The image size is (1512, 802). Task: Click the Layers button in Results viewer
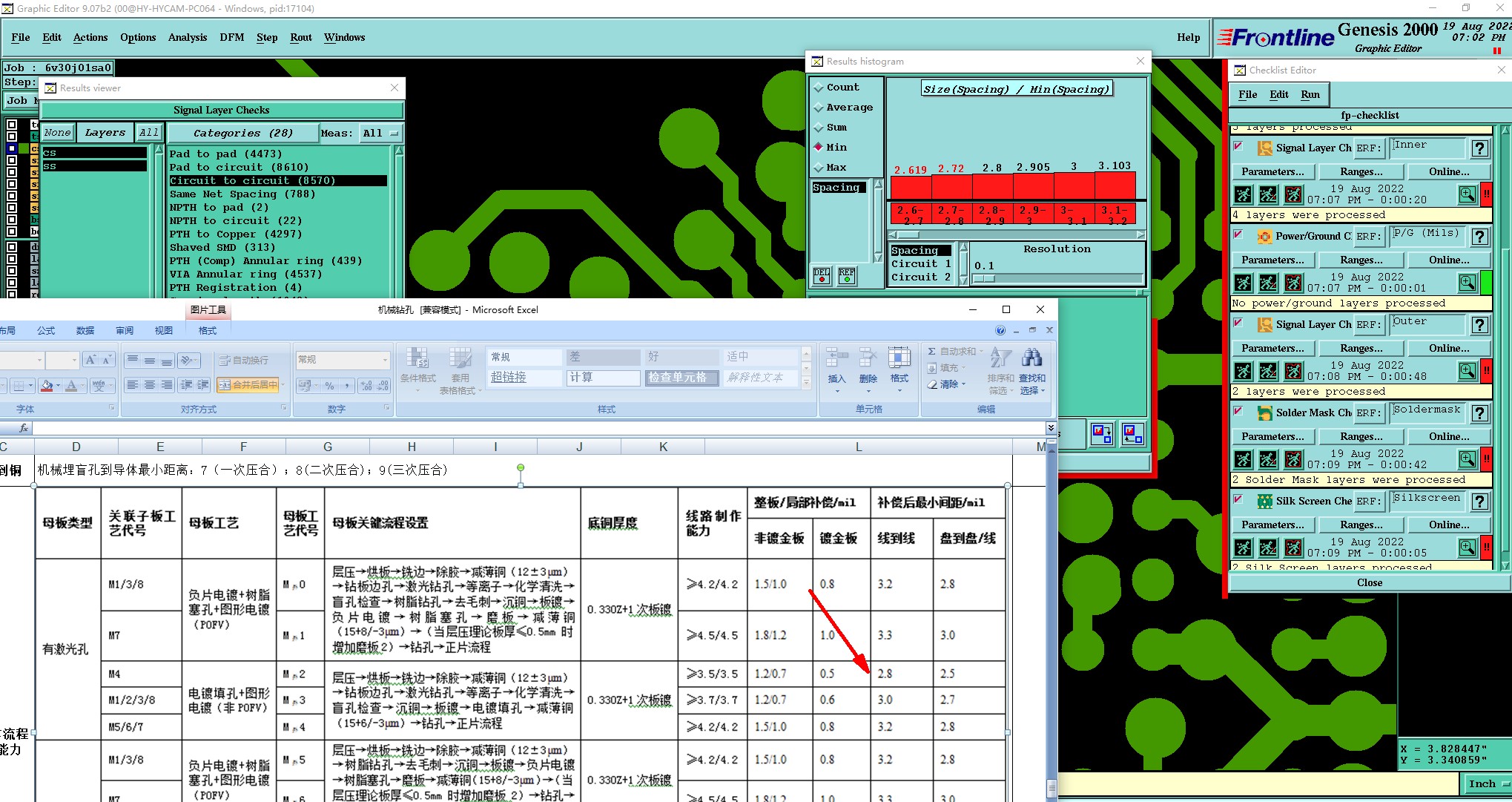tap(105, 134)
